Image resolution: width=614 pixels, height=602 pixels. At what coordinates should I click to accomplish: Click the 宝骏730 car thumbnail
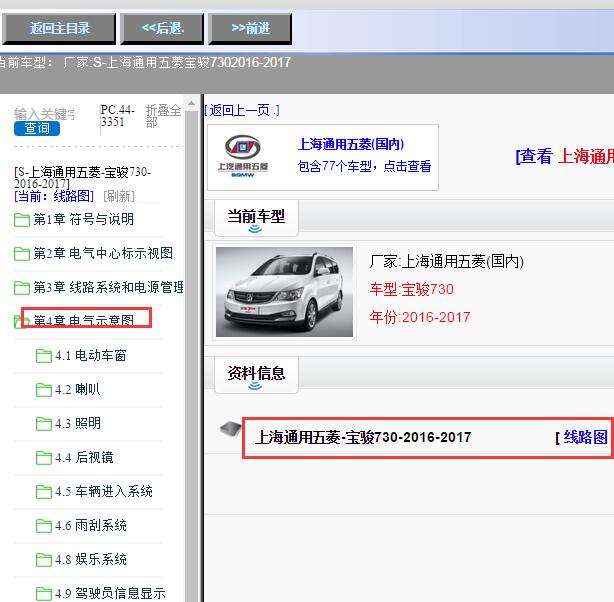coord(285,292)
